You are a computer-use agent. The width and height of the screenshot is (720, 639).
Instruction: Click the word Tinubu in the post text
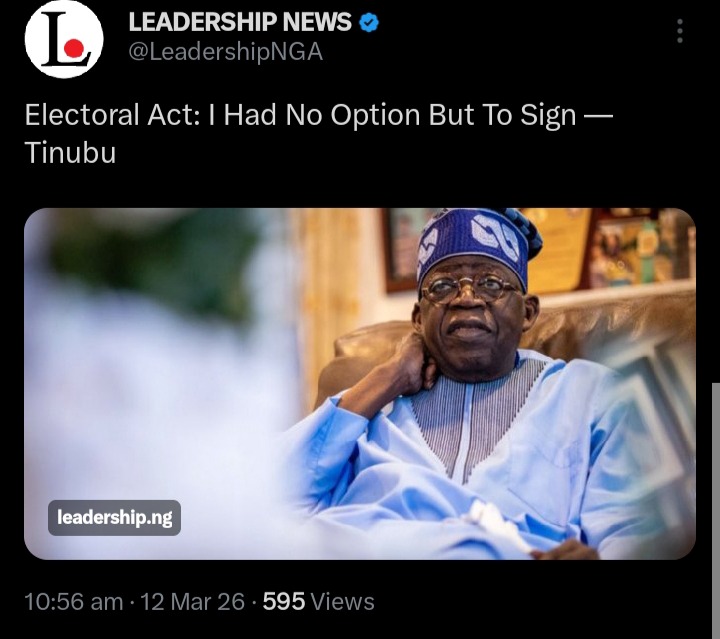point(70,152)
